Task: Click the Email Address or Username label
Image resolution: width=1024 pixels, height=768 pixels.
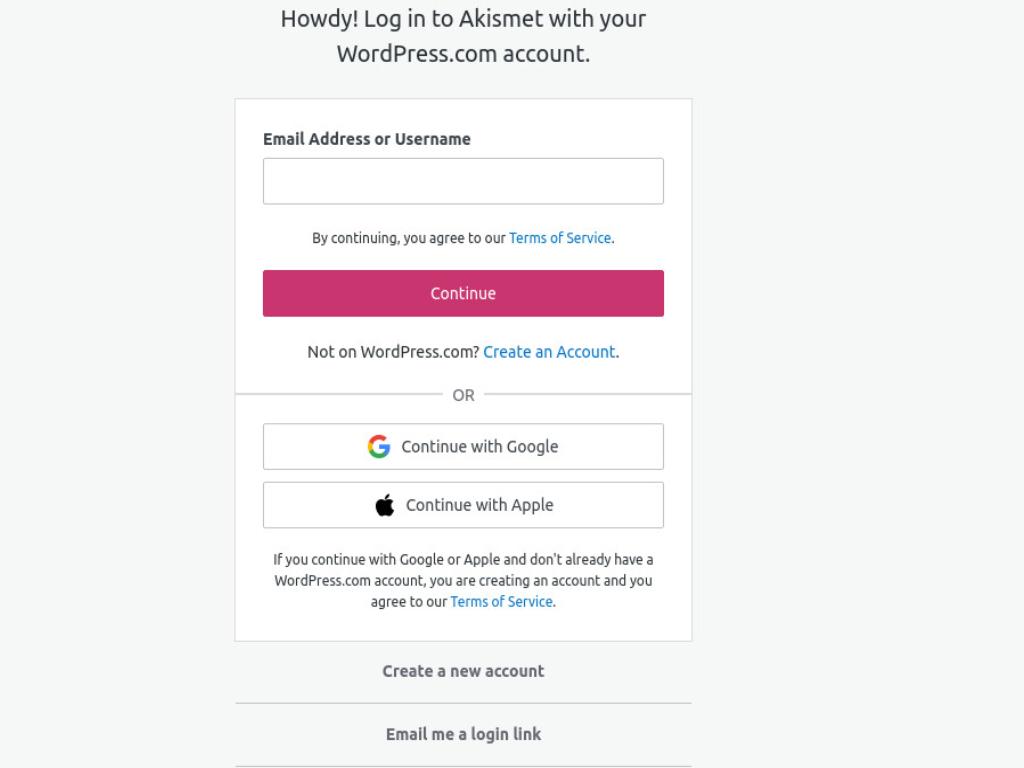Action: 366,139
